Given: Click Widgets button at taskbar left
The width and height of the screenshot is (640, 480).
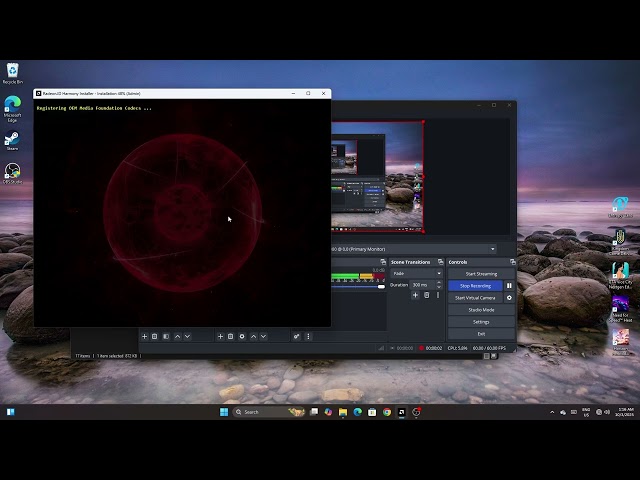Looking at the screenshot, I should coord(11,412).
